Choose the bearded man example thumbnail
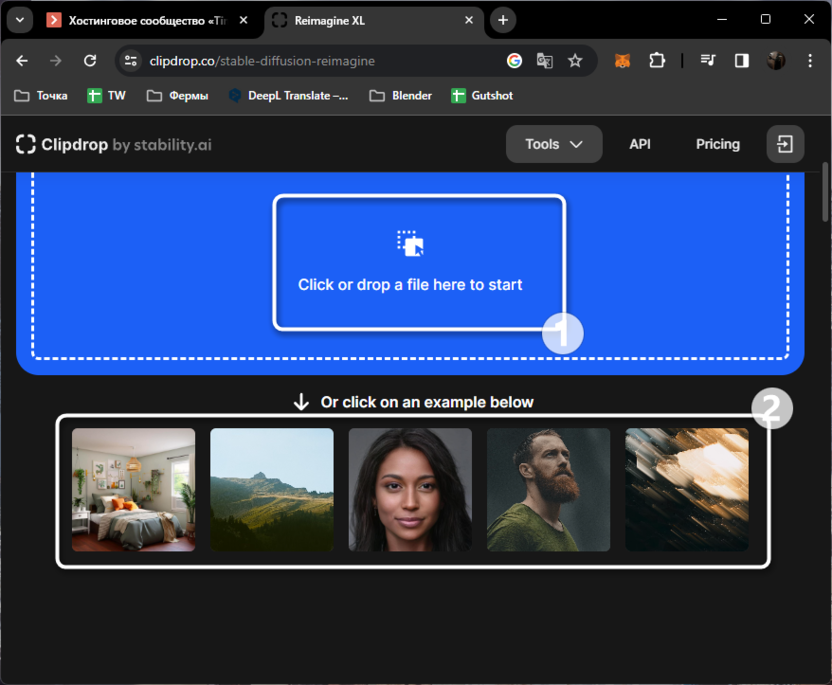 (548, 490)
